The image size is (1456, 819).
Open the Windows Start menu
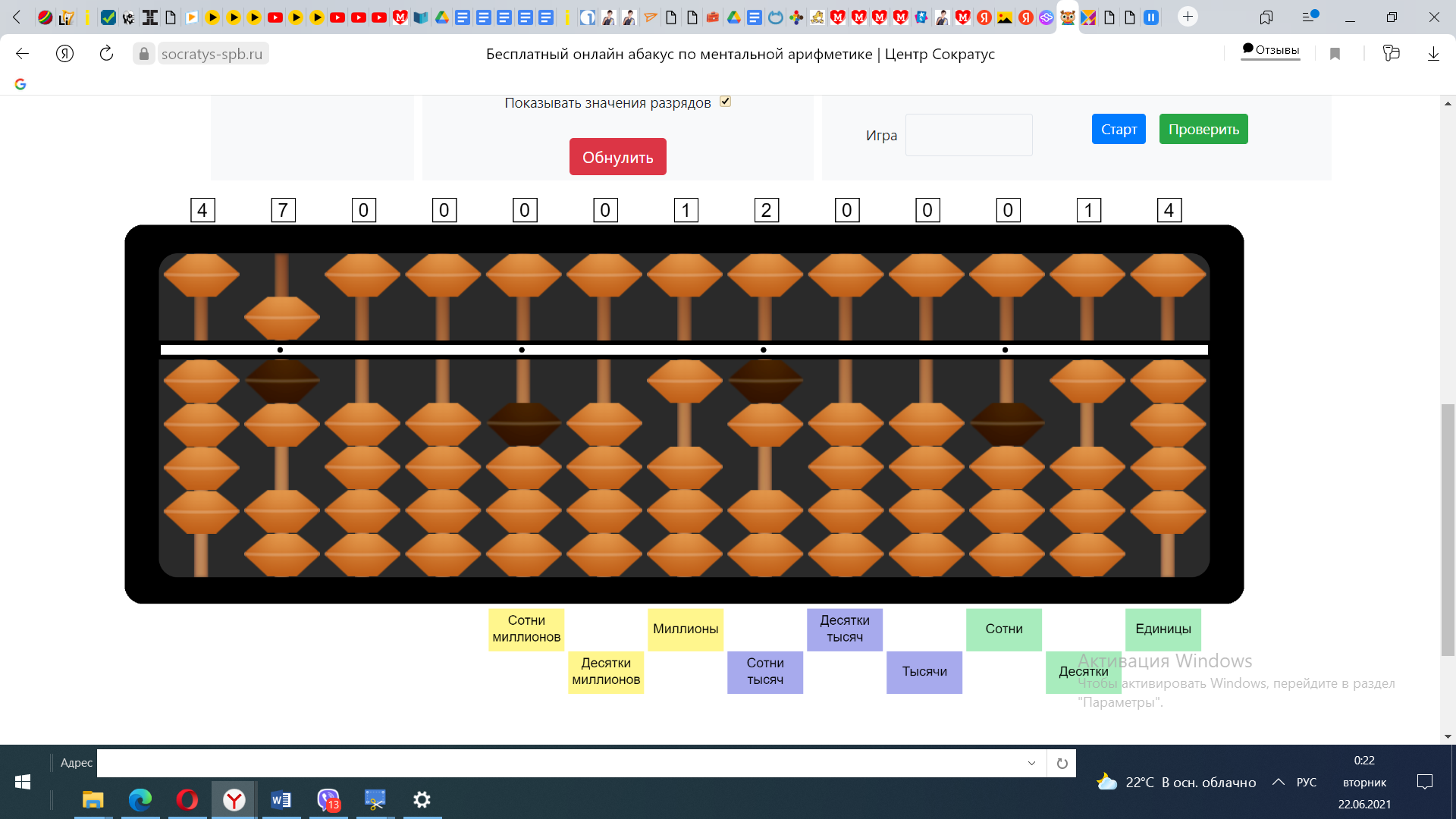tap(23, 782)
